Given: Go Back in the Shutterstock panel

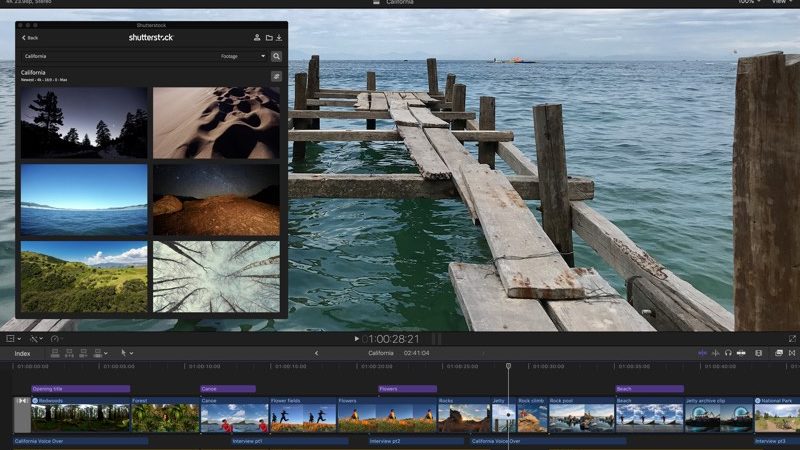Looking at the screenshot, I should pyautogui.click(x=30, y=38).
